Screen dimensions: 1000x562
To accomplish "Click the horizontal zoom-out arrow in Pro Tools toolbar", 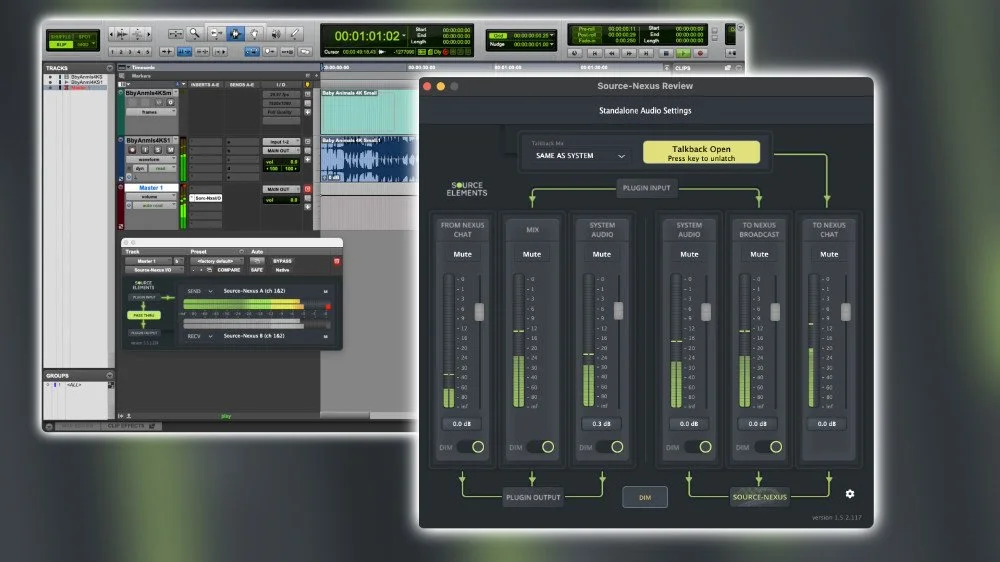I will pyautogui.click(x=111, y=34).
